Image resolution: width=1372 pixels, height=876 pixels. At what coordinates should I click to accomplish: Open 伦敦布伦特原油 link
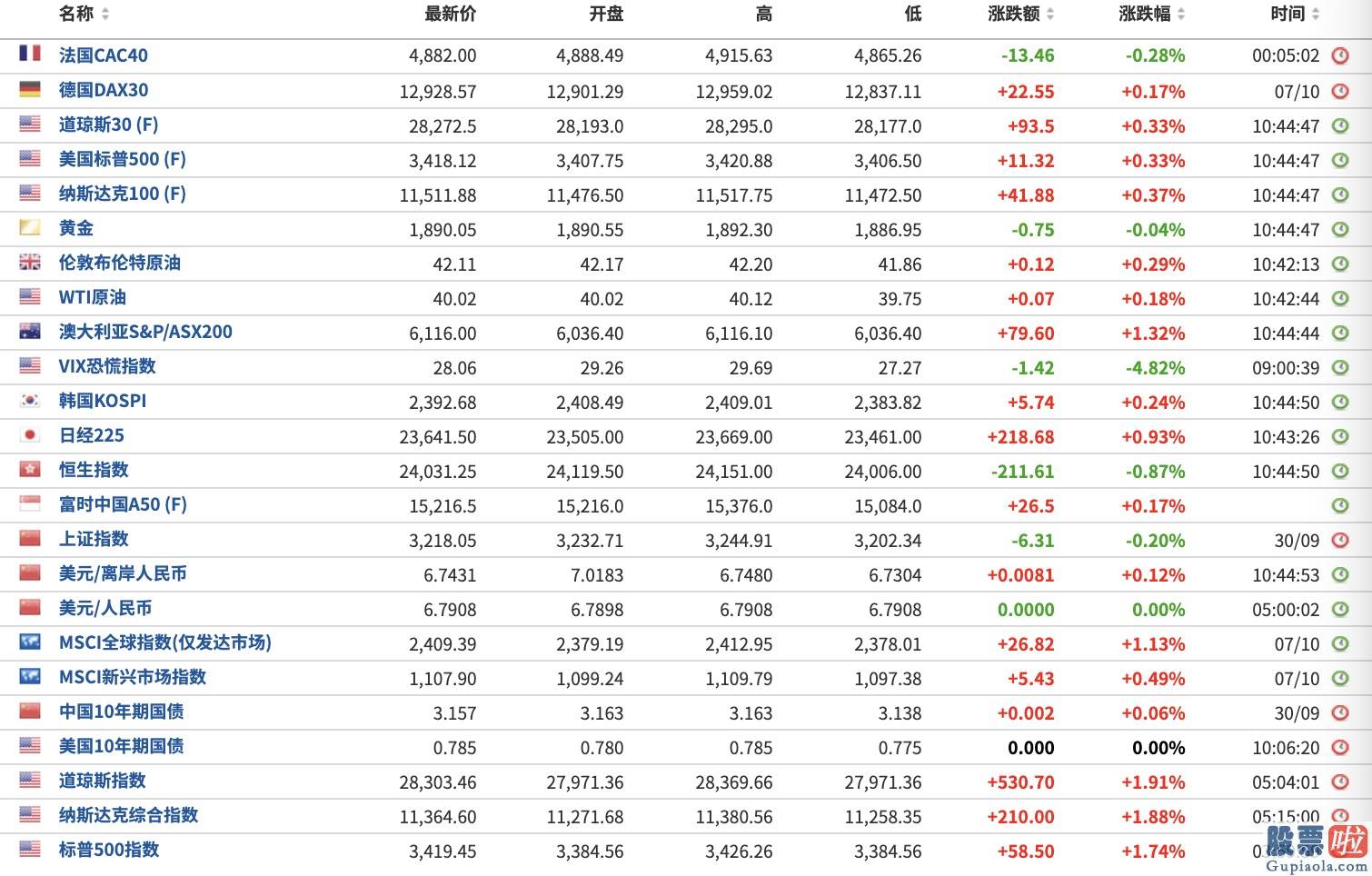pyautogui.click(x=120, y=263)
